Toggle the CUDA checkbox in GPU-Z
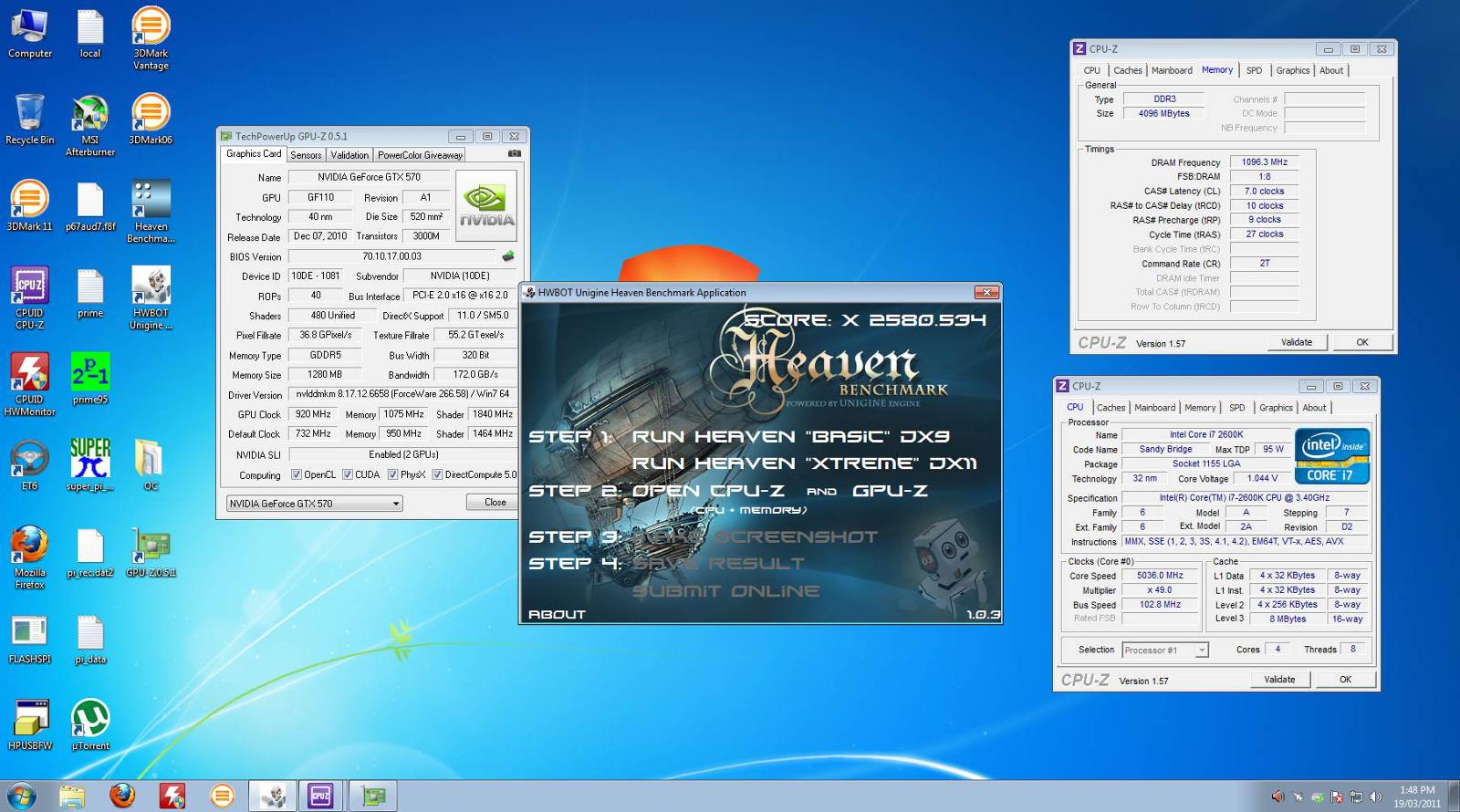Image resolution: width=1460 pixels, height=812 pixels. click(348, 474)
